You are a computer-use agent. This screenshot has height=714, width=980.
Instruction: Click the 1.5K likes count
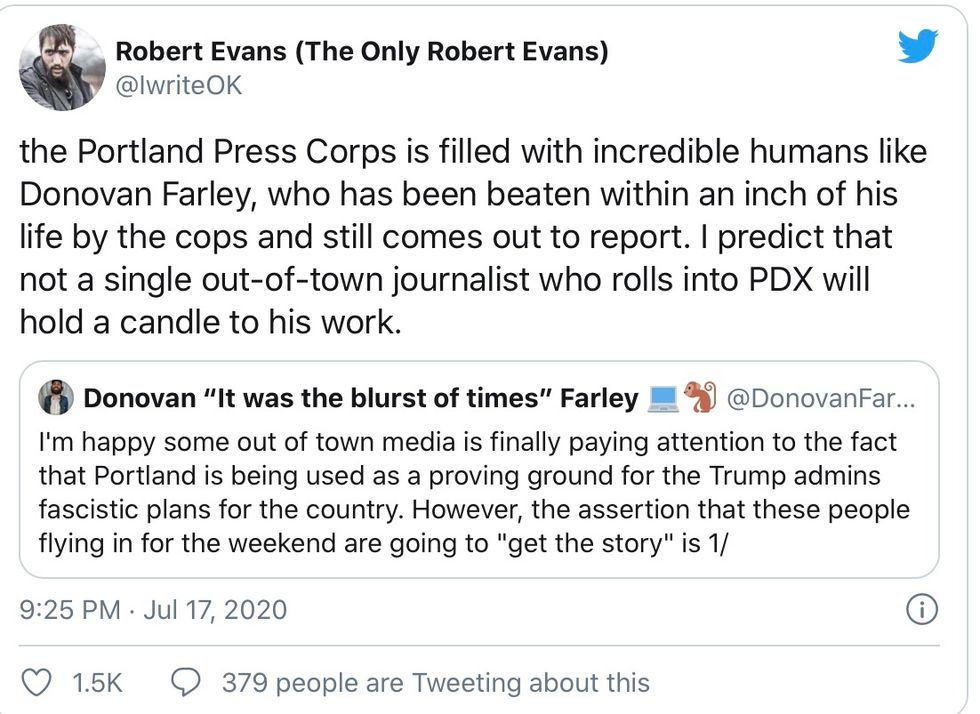click(x=98, y=683)
